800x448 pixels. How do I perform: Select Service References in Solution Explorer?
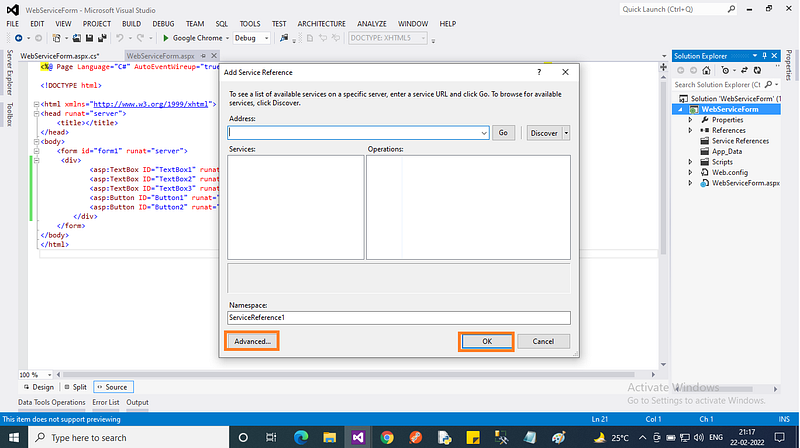click(x=740, y=141)
